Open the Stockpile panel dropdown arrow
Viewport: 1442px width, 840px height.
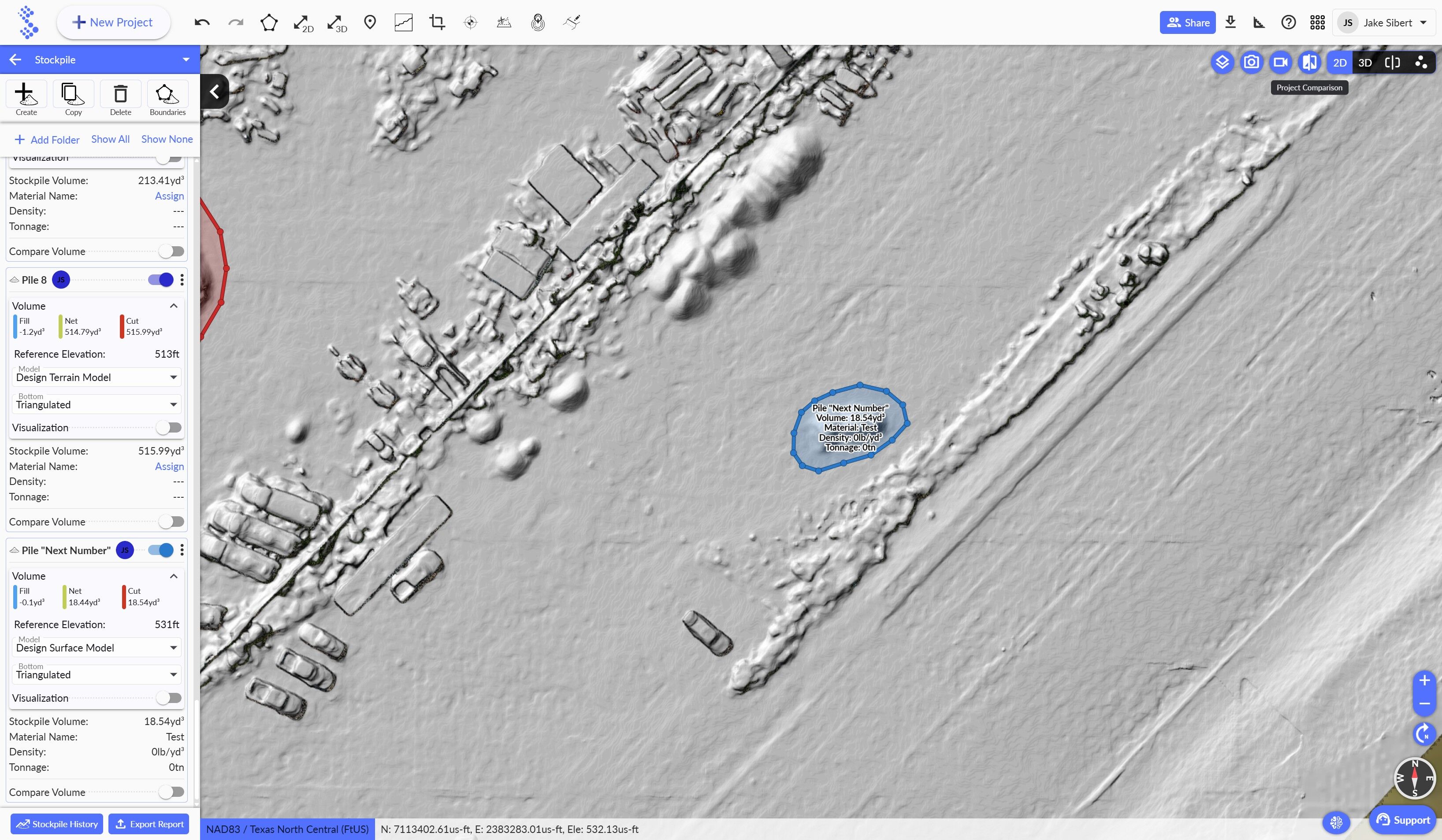[x=186, y=59]
